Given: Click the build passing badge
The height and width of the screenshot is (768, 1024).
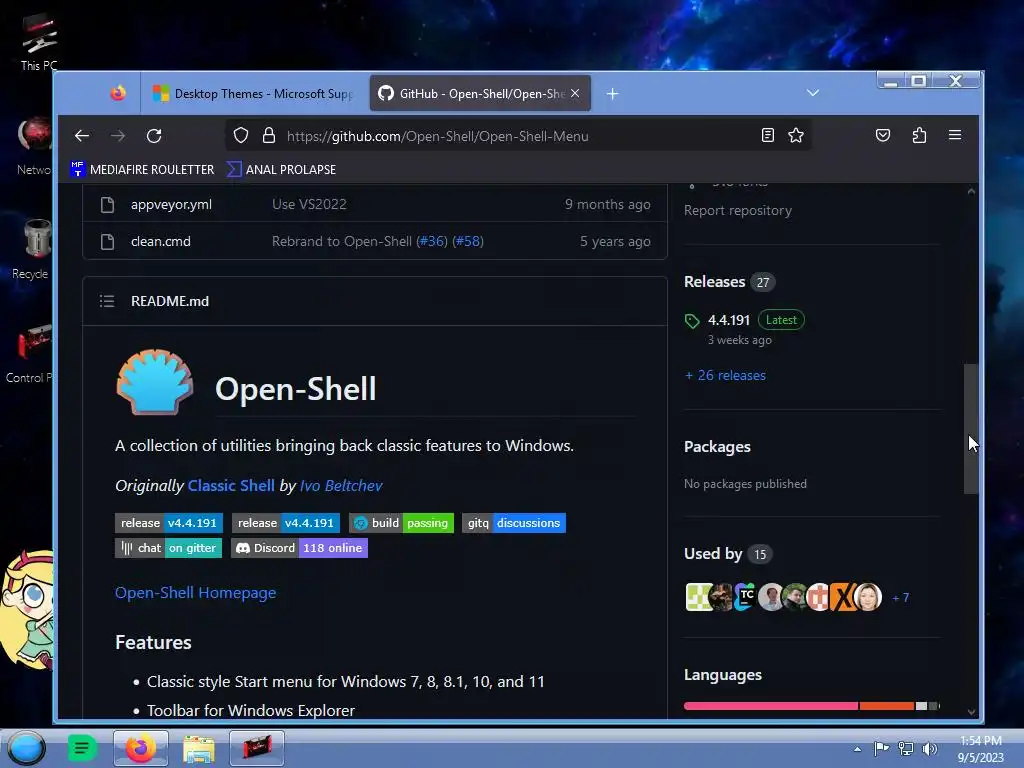Looking at the screenshot, I should [x=402, y=522].
